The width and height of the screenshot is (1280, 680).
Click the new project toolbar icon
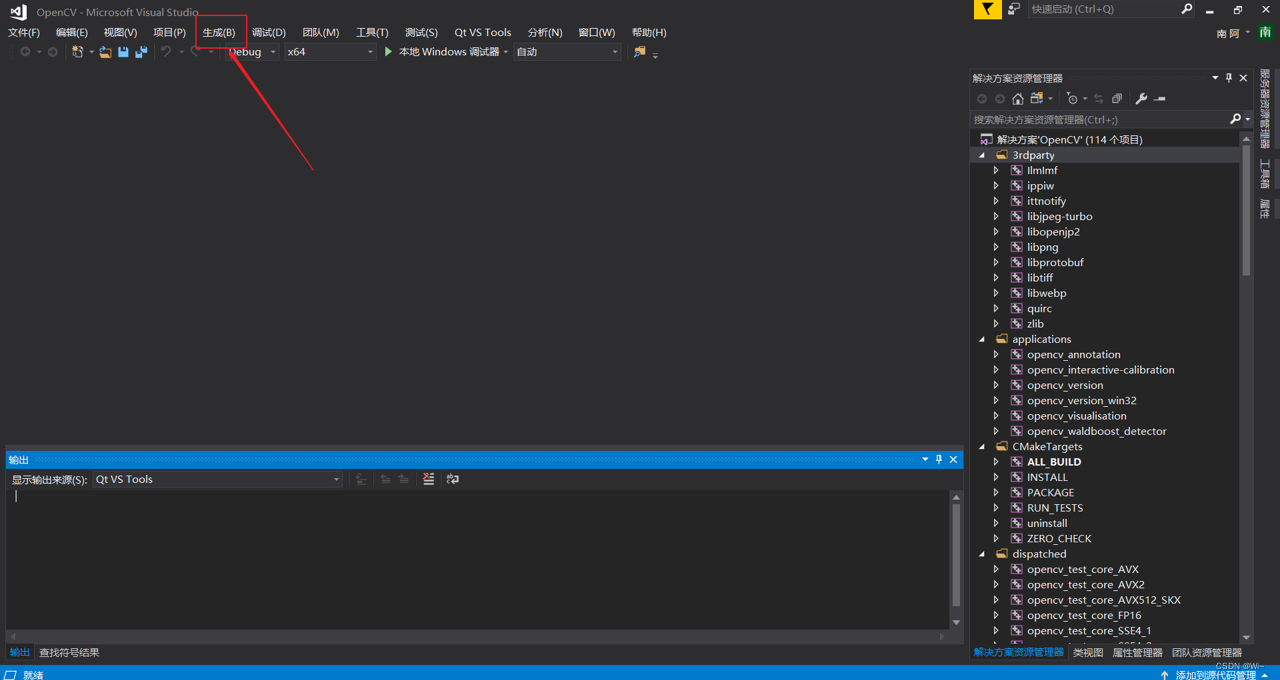[x=77, y=52]
